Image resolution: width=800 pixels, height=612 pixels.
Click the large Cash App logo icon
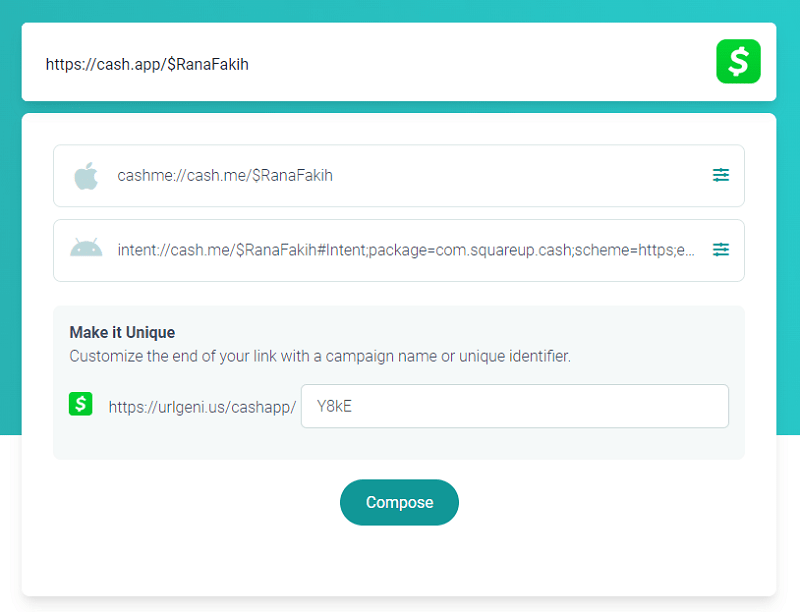point(738,61)
